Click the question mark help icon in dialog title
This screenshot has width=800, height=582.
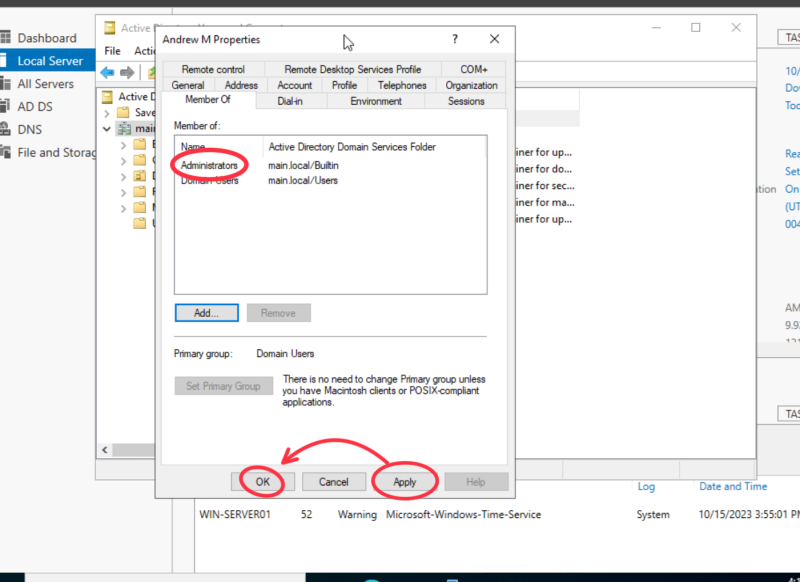coord(455,39)
